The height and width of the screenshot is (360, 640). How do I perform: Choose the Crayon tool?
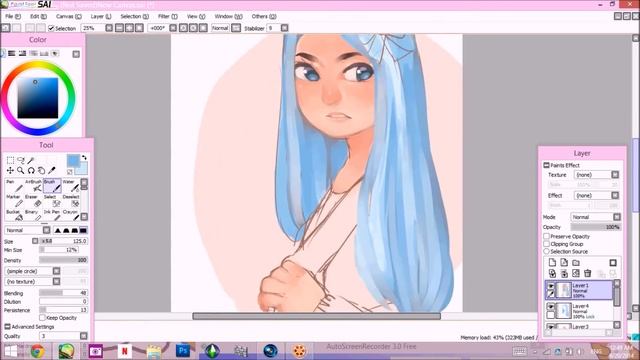71,216
